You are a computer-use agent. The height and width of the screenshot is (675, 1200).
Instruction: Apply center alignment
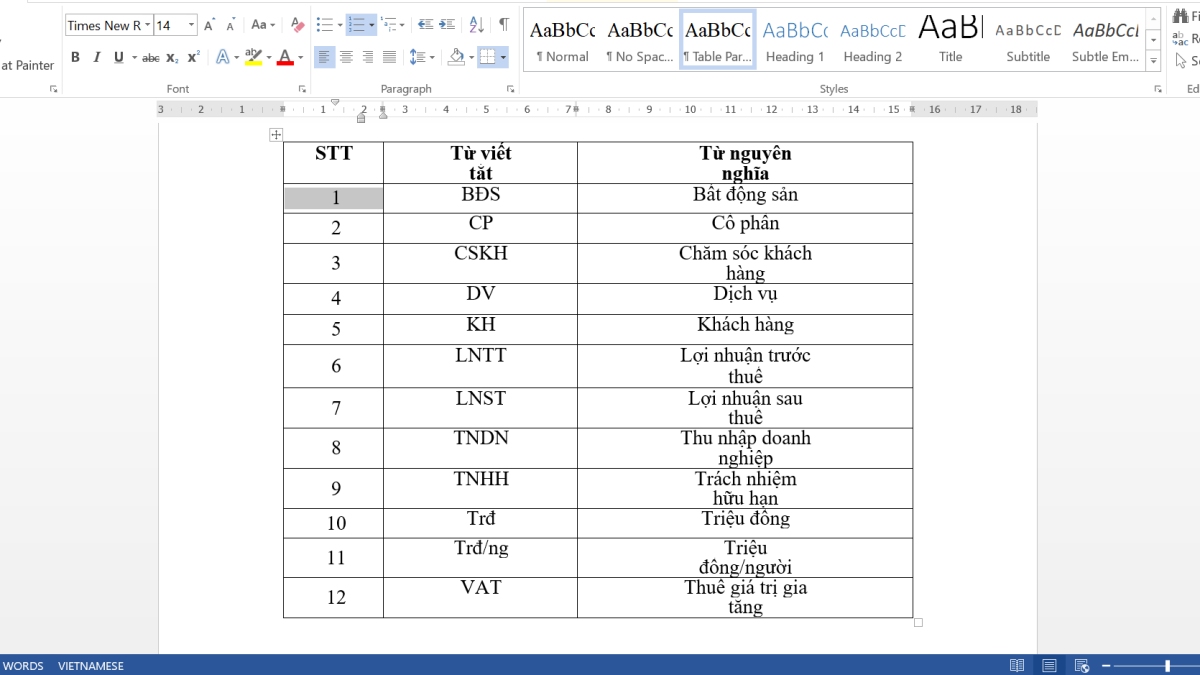[x=344, y=57]
